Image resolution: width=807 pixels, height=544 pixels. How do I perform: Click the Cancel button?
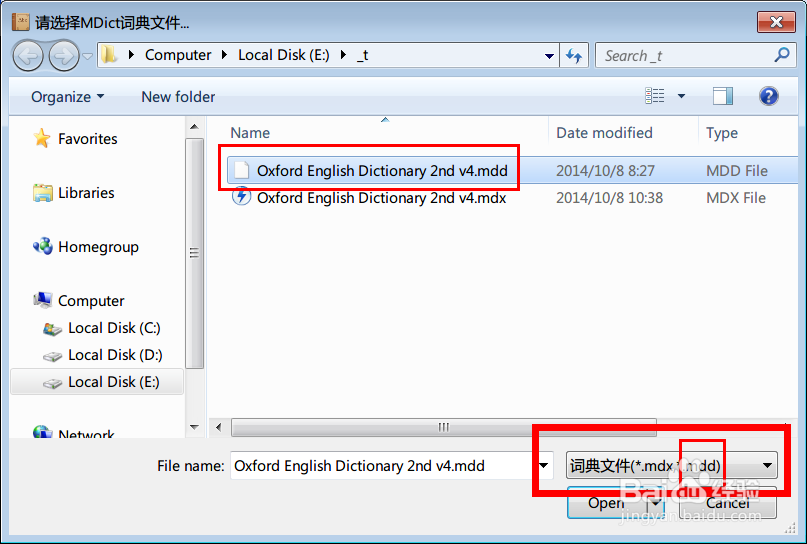coord(728,503)
